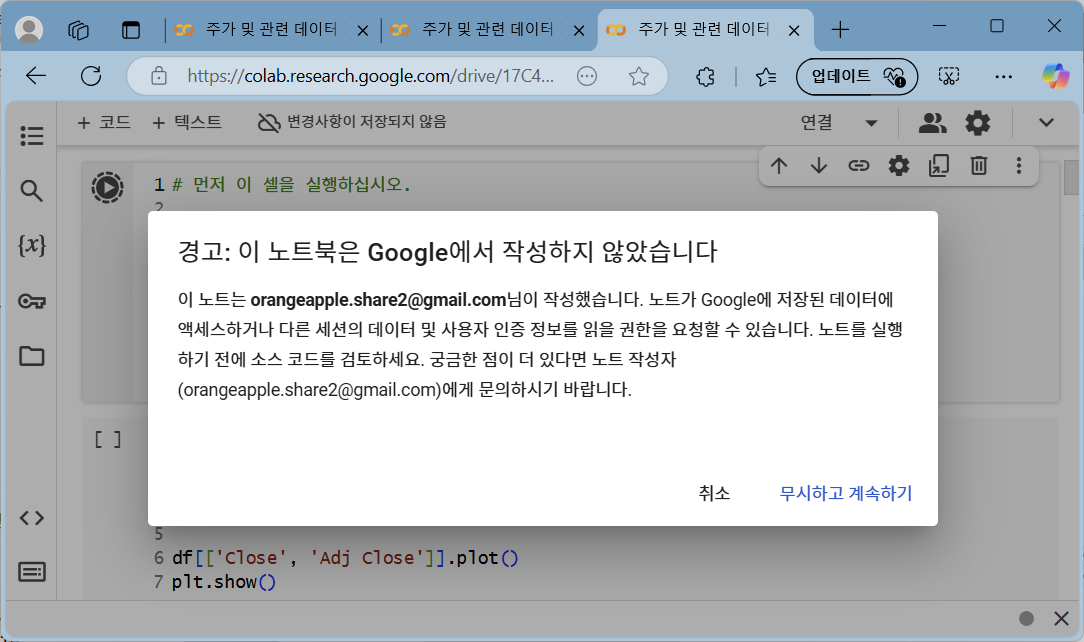The image size is (1084, 642).
Task: Click the 업데이트 button
Action: 857,76
